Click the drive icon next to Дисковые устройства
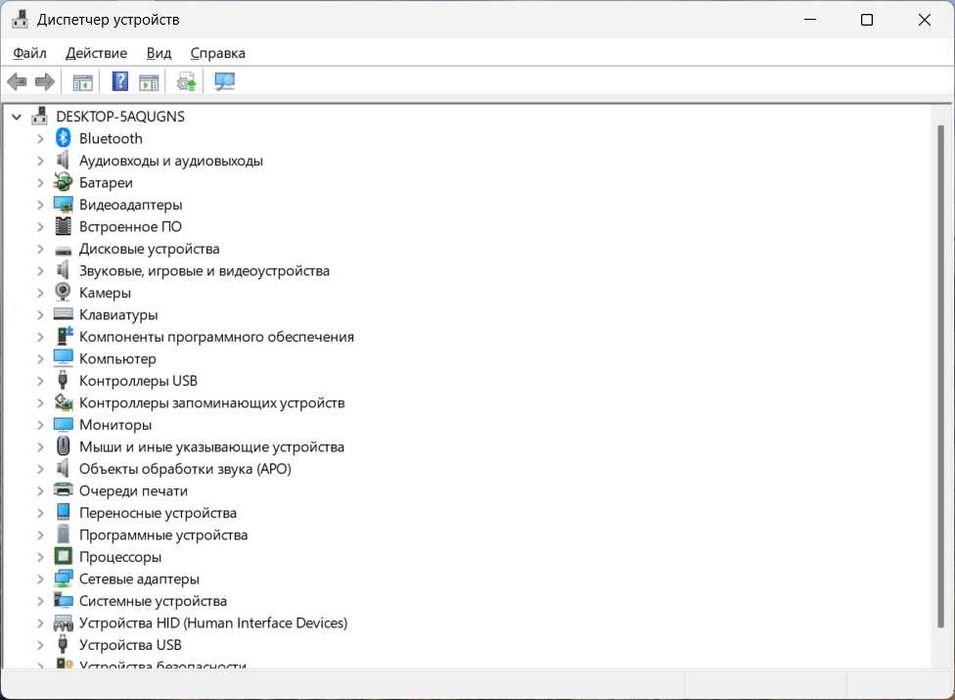This screenshot has height=700, width=955. (63, 250)
